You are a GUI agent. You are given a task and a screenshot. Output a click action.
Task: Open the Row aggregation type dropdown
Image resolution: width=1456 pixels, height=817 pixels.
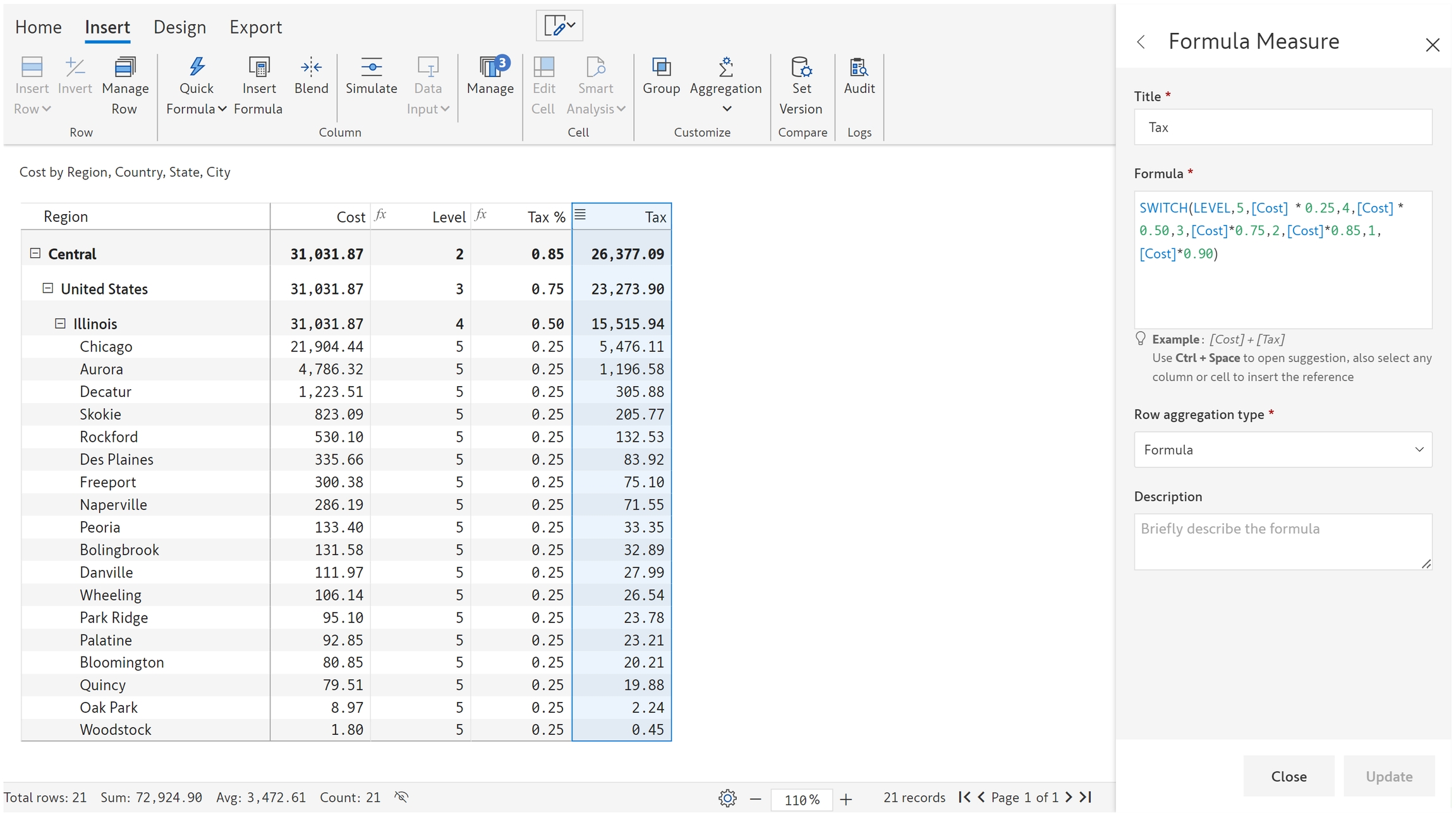point(1282,449)
